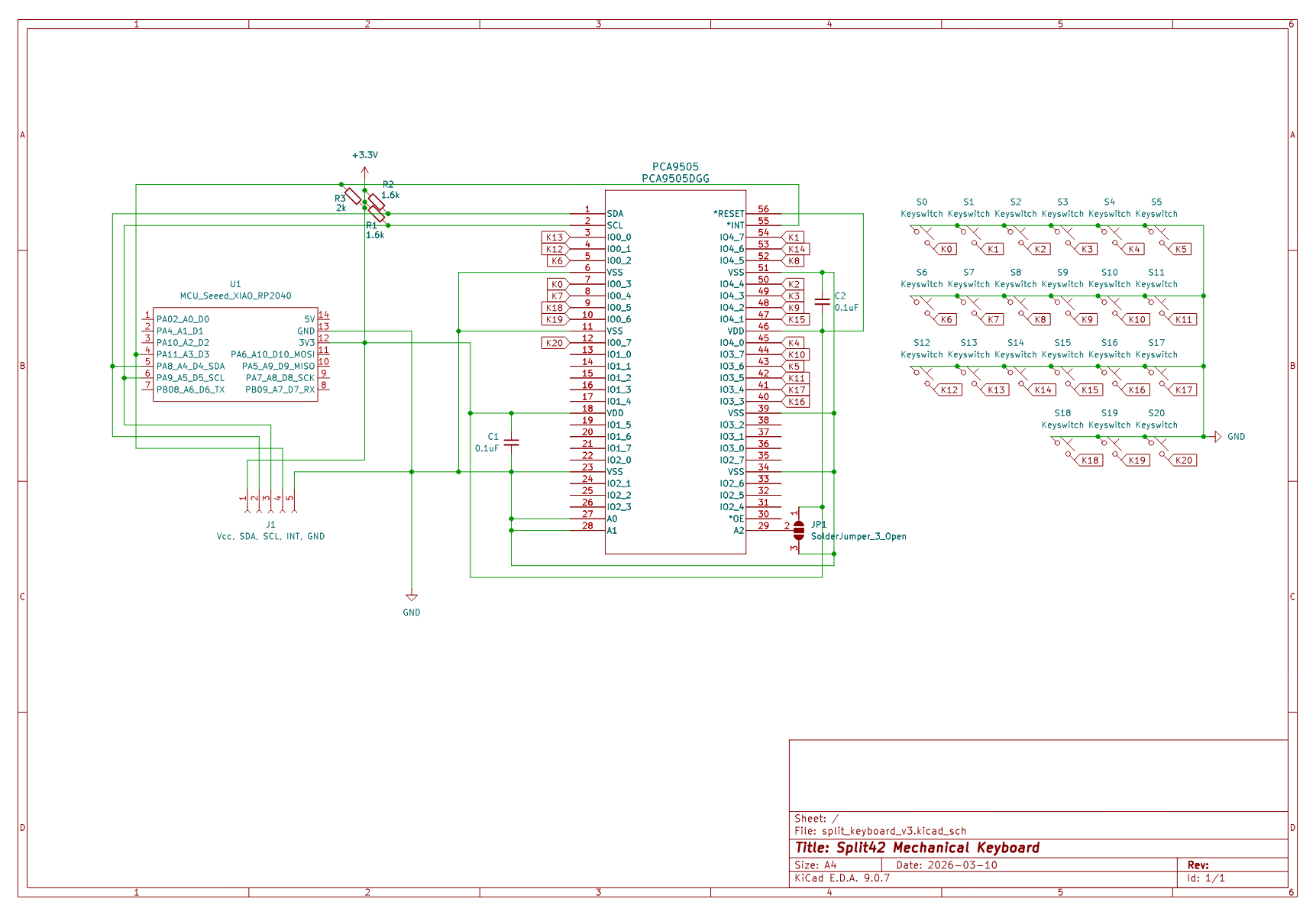Select capacitor C1 symbol
The image size is (1316, 918).
pos(512,442)
